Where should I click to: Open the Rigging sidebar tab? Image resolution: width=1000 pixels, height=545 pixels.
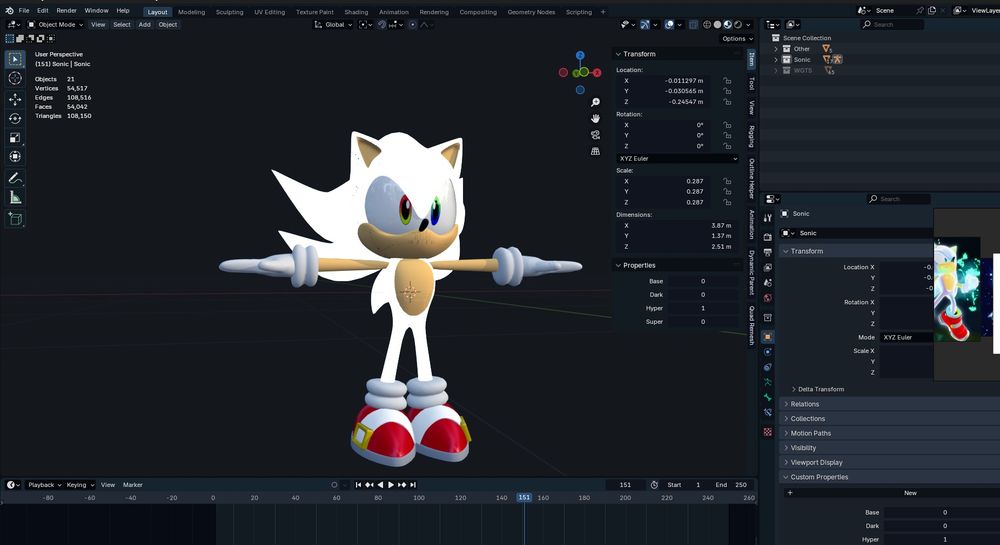tap(751, 136)
